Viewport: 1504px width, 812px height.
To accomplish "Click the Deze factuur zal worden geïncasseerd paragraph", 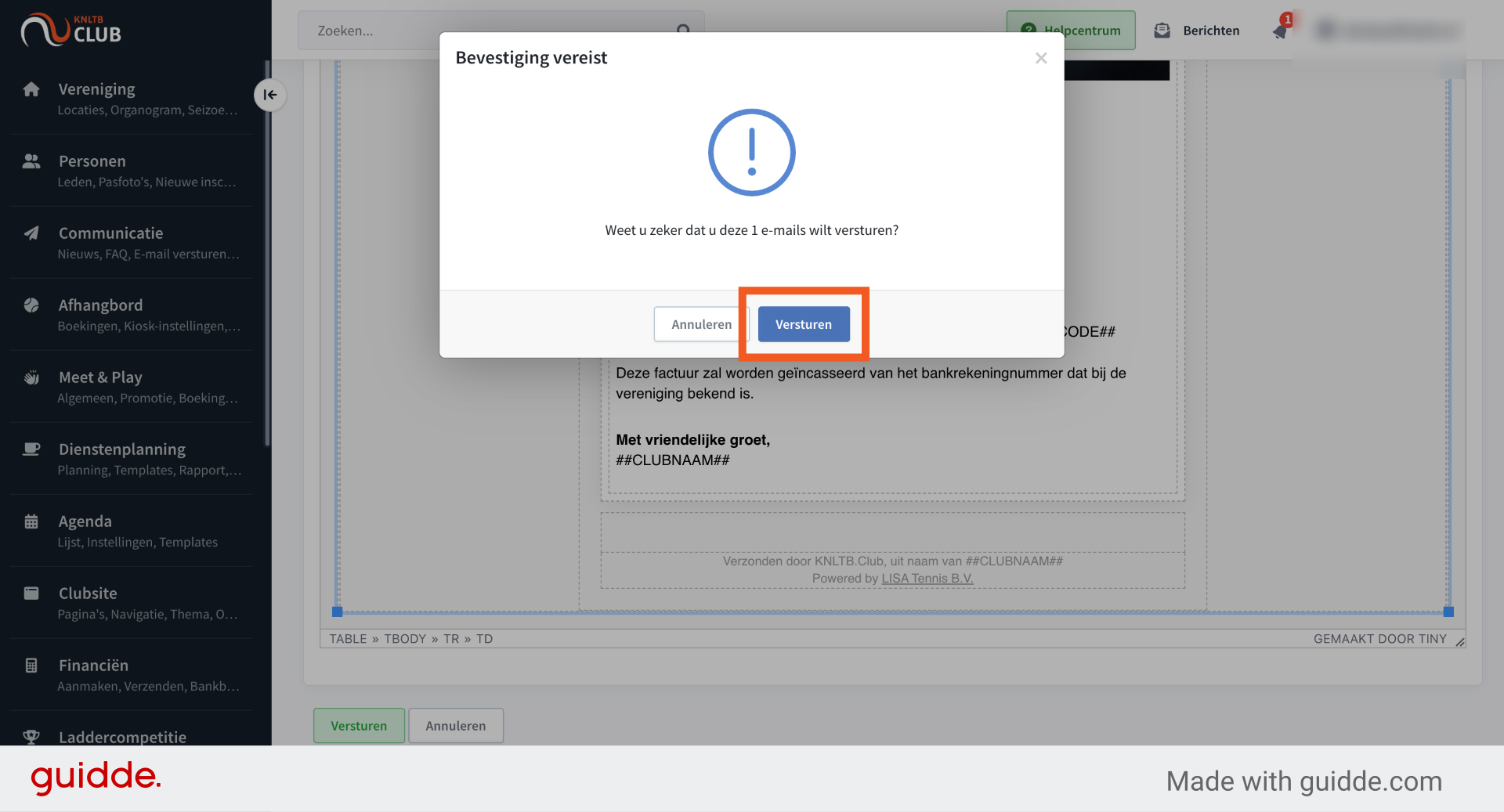I will pyautogui.click(x=871, y=384).
